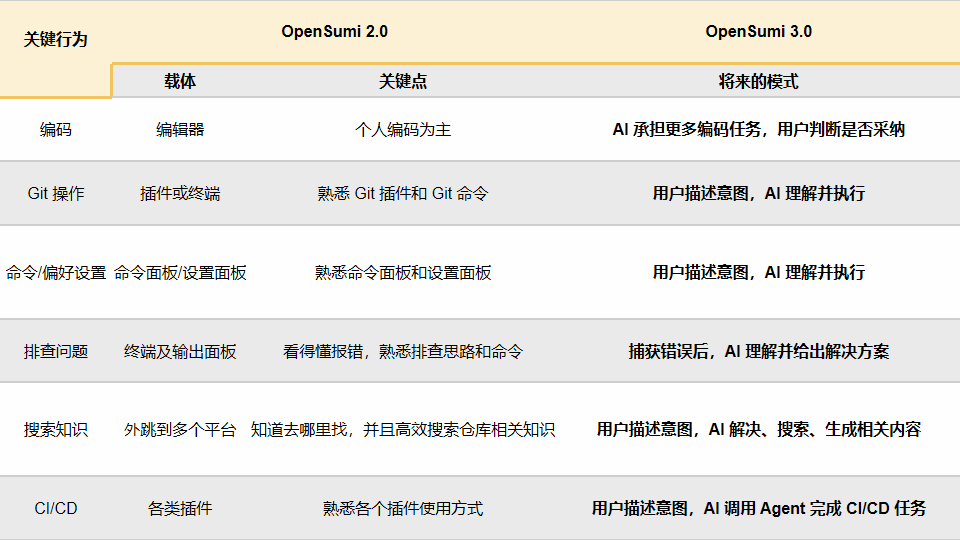Click 知道去哪里找 cell
The image size is (960, 540).
coord(403,430)
